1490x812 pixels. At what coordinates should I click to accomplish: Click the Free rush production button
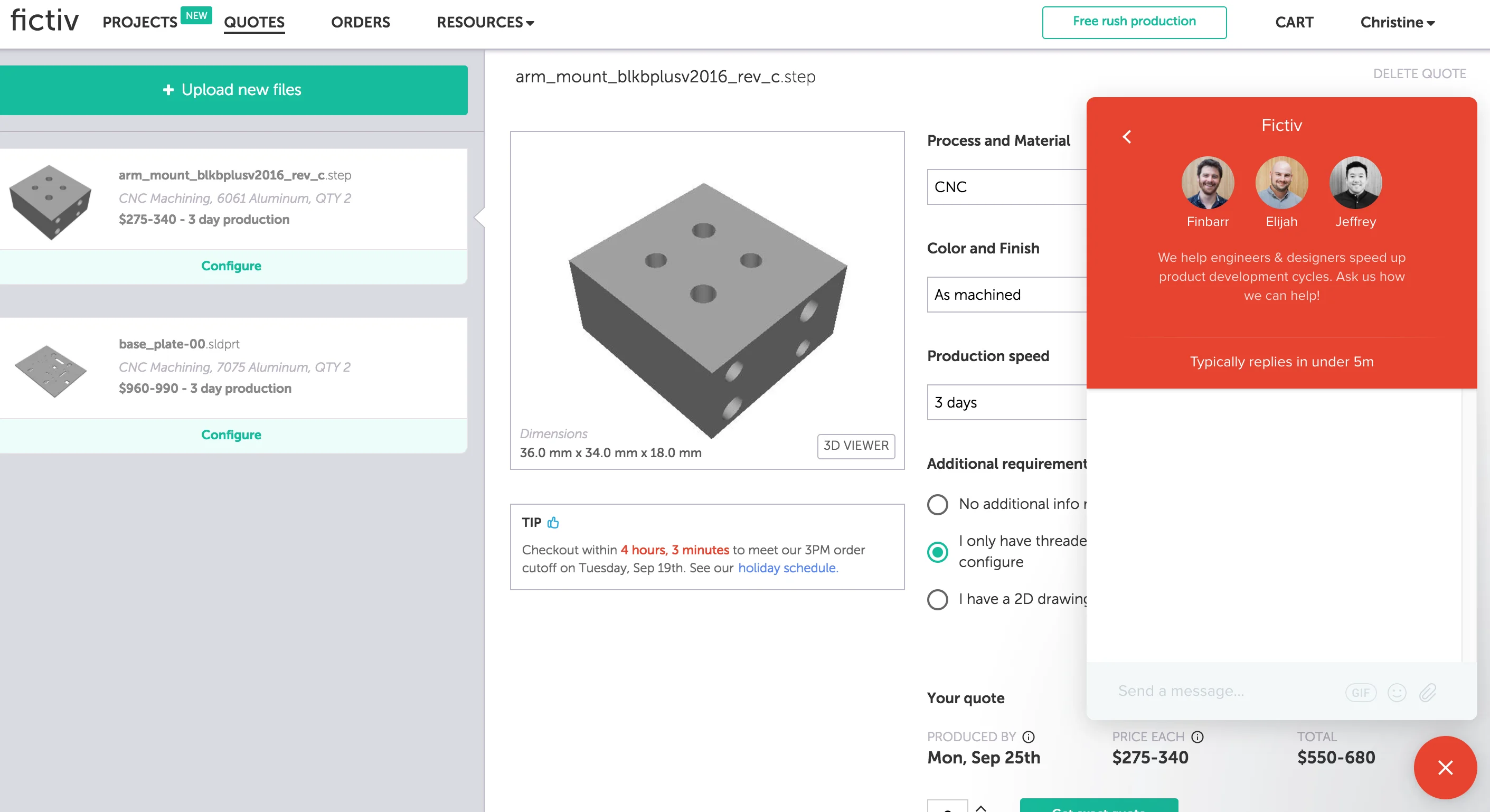[1134, 22]
